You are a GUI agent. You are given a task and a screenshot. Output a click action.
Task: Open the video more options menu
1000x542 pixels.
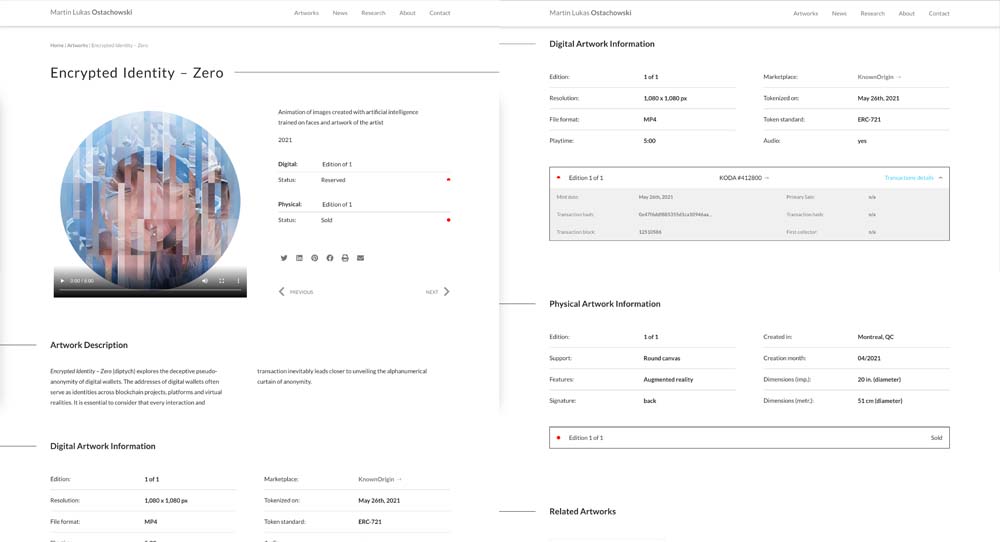[x=238, y=281]
